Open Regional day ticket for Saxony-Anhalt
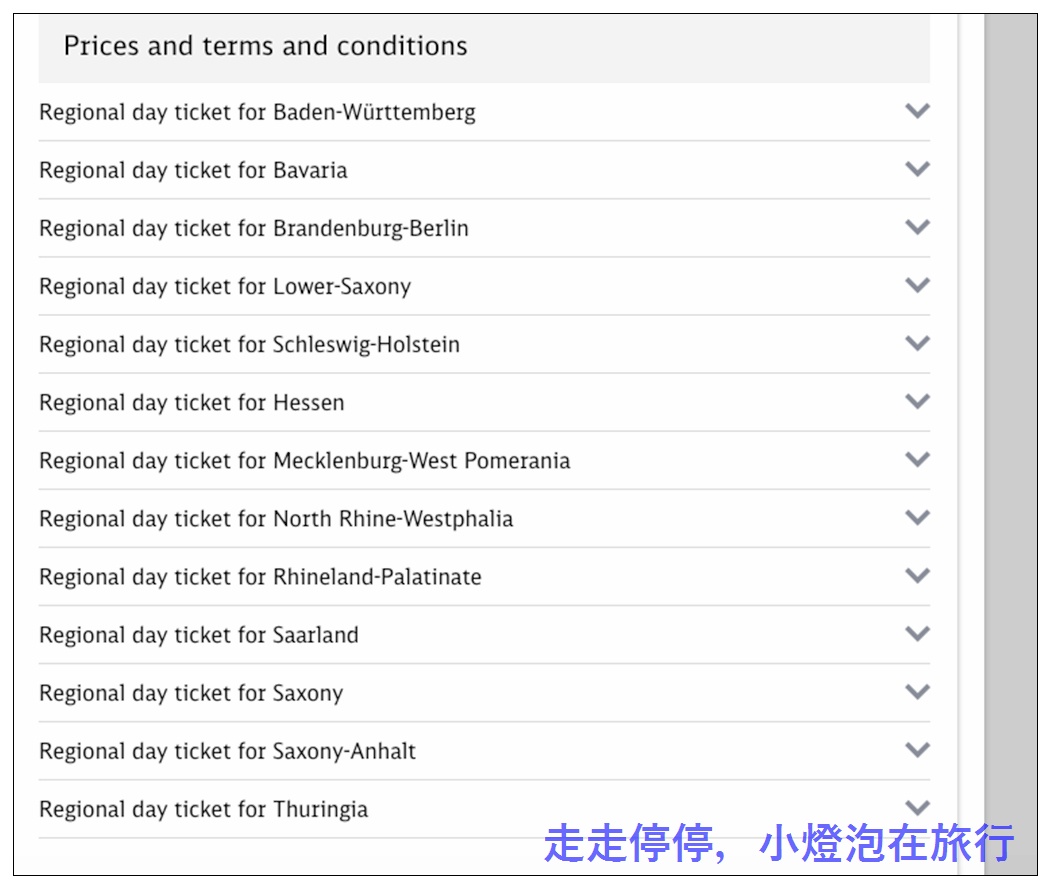Viewport: 1050px width, 888px height. click(484, 751)
